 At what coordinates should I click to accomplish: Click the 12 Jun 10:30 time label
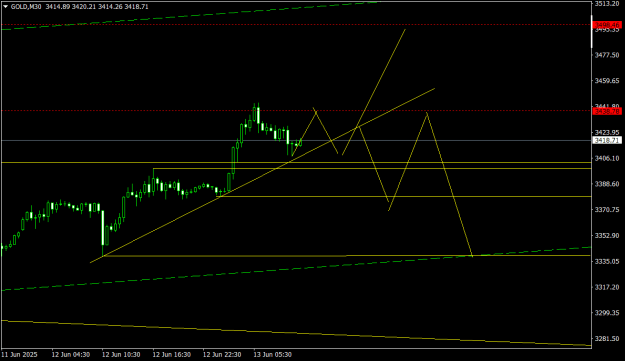tap(121, 355)
